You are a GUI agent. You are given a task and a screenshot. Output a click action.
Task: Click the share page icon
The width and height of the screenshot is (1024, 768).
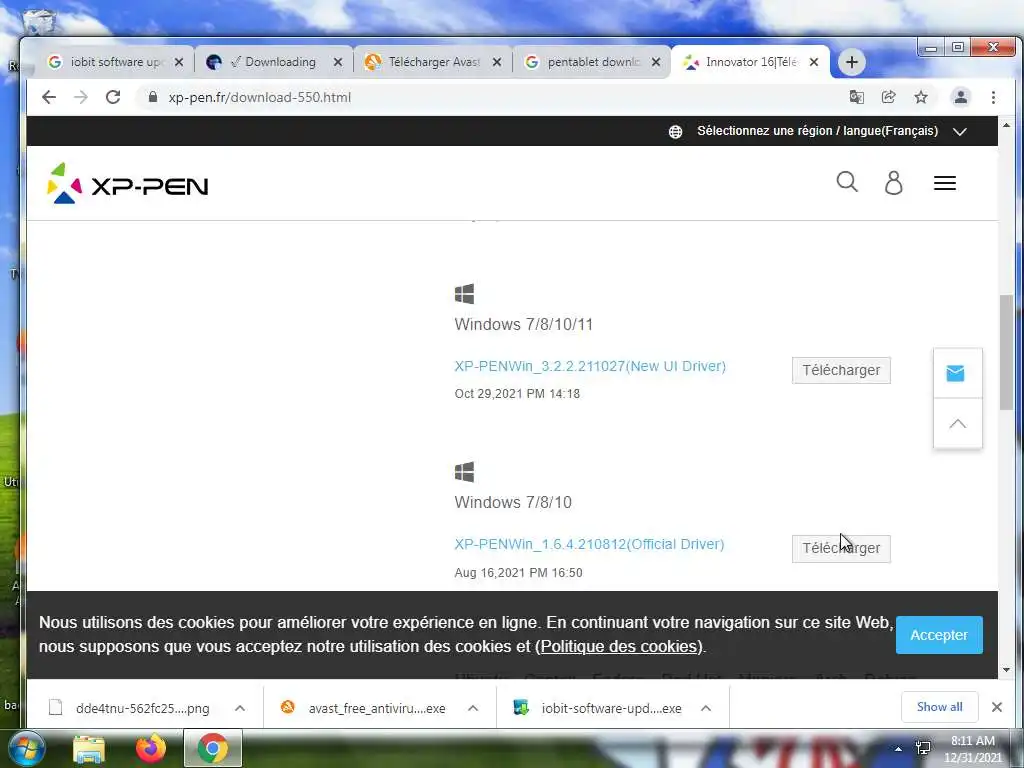tap(888, 97)
